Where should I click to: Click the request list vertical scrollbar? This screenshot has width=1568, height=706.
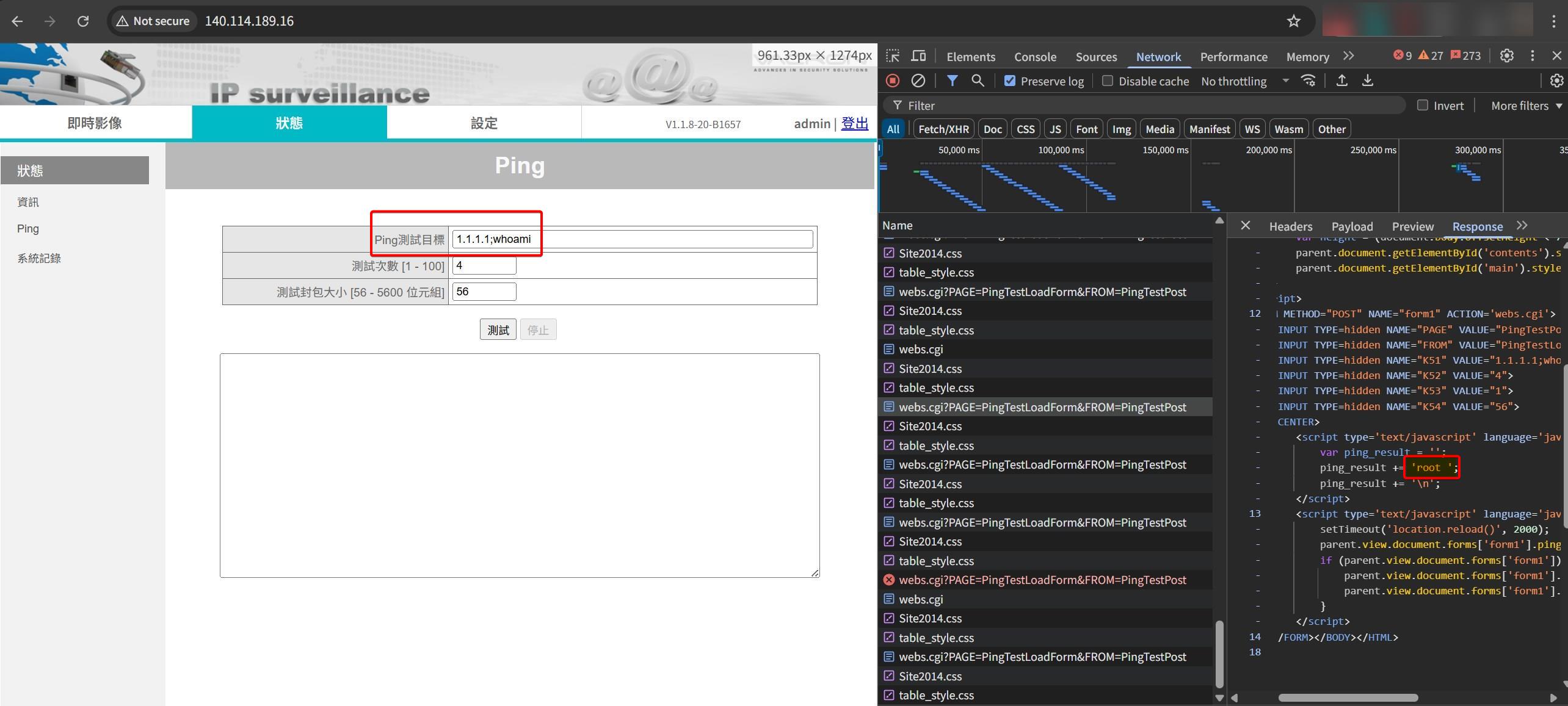tap(1219, 654)
